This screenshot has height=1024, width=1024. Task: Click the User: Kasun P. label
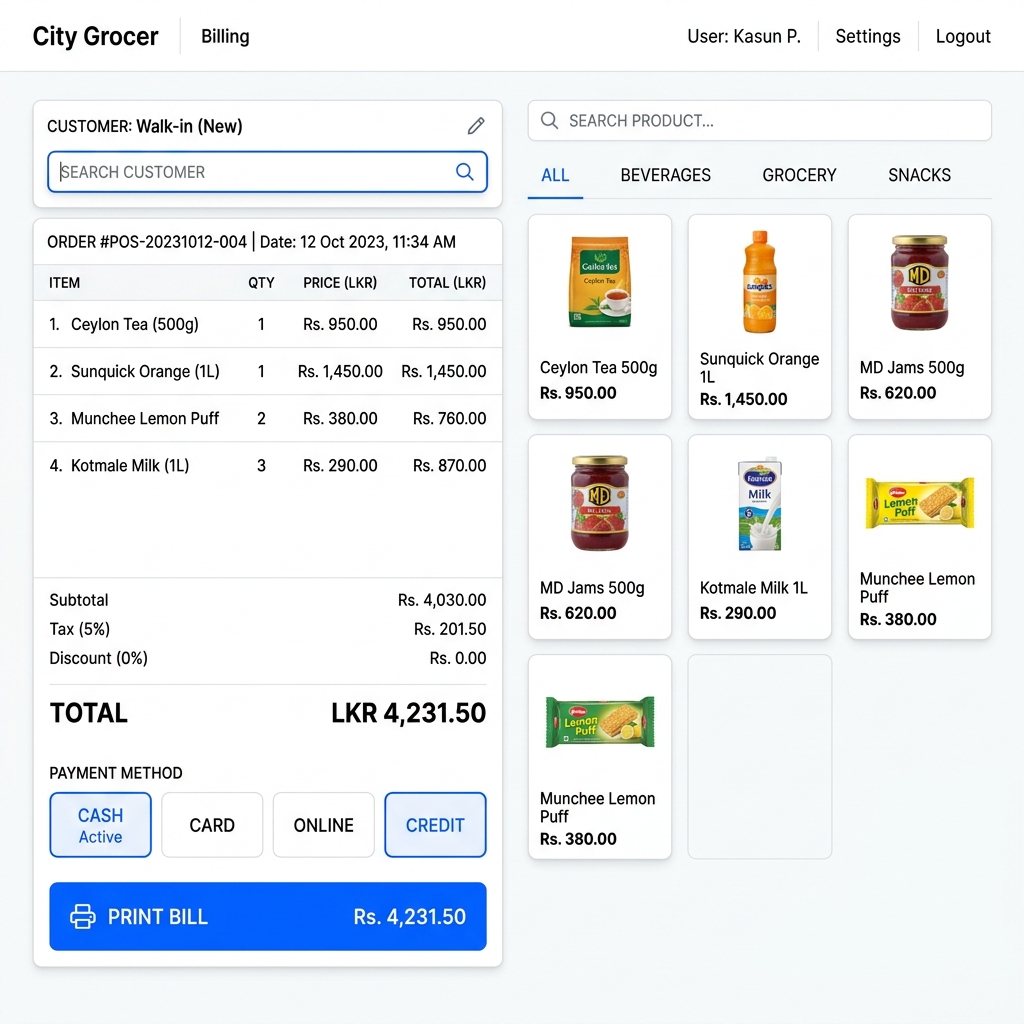744,37
